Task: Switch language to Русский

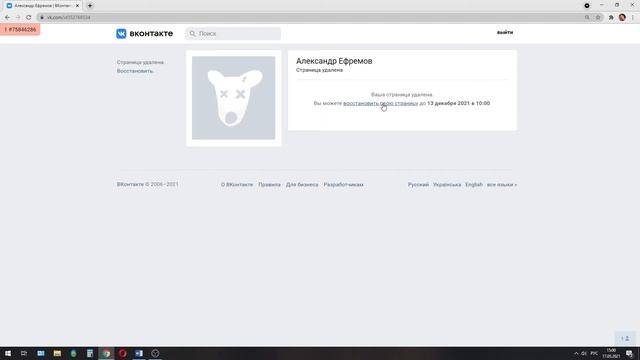Action: coord(418,185)
